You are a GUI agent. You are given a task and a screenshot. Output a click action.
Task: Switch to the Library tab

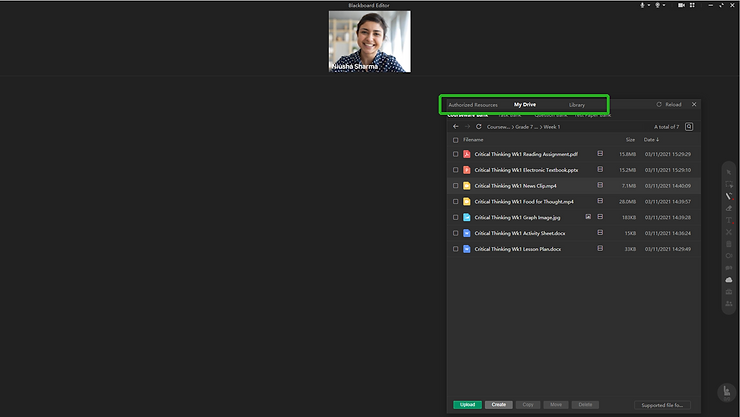[577, 105]
